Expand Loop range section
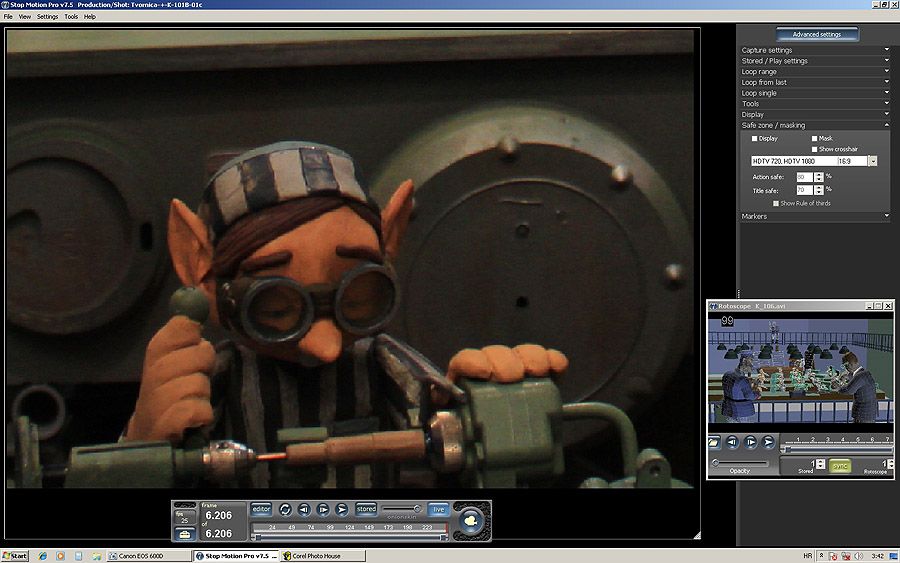The width and height of the screenshot is (900, 563). 815,72
